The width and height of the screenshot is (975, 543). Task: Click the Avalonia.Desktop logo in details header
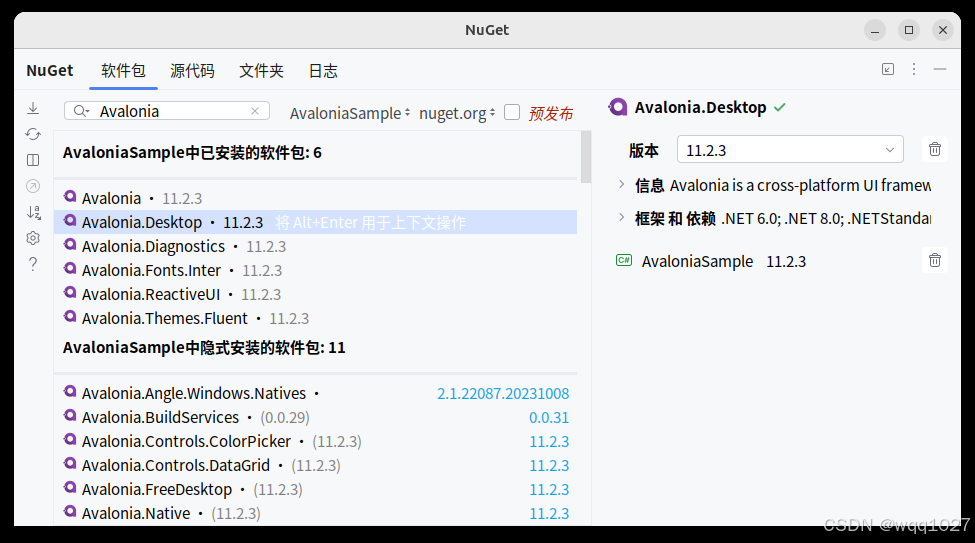(x=618, y=108)
